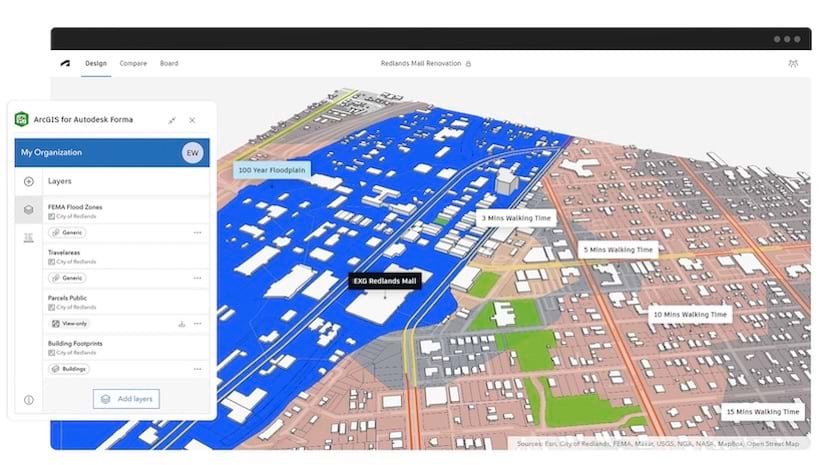Viewport: 826px width, 465px height.
Task: Collapse the ArcGIS panel with pin icon
Action: pyautogui.click(x=172, y=121)
